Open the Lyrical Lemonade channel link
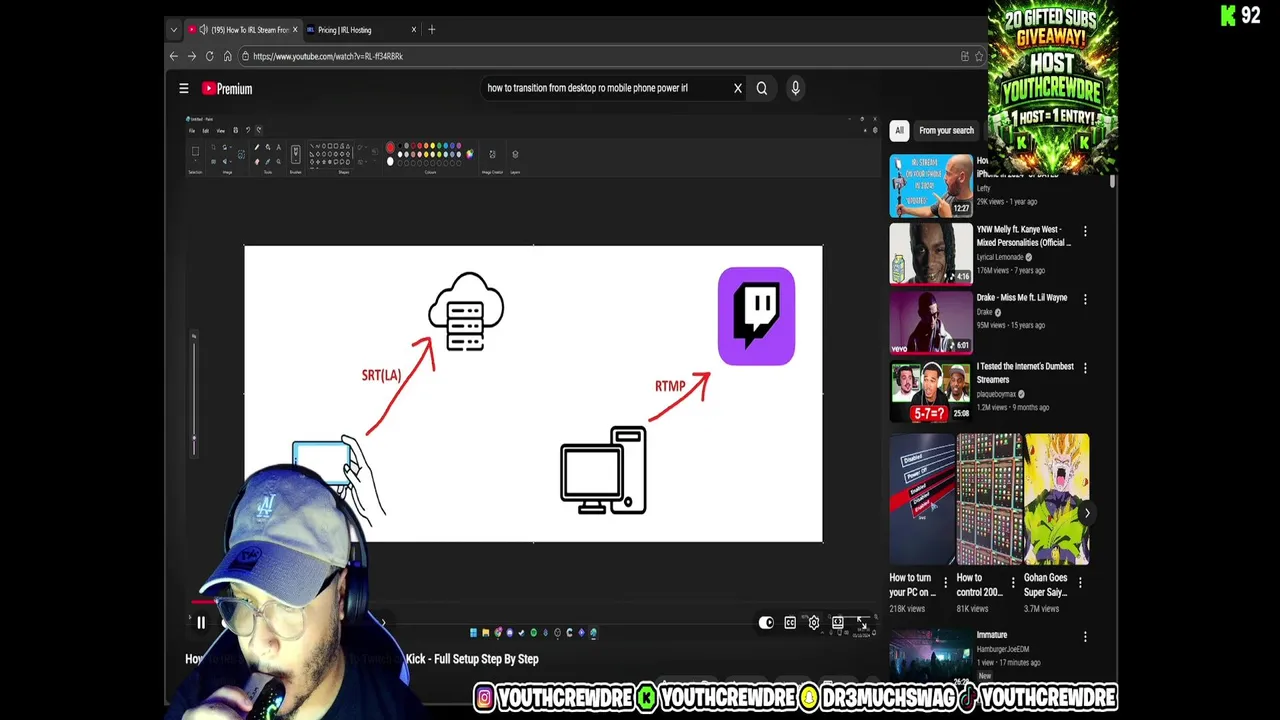This screenshot has height=720, width=1280. (1000, 257)
